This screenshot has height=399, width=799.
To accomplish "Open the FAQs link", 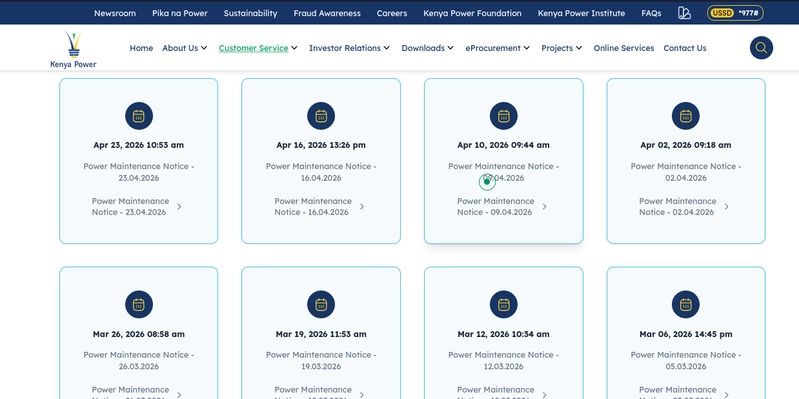I will coord(651,13).
